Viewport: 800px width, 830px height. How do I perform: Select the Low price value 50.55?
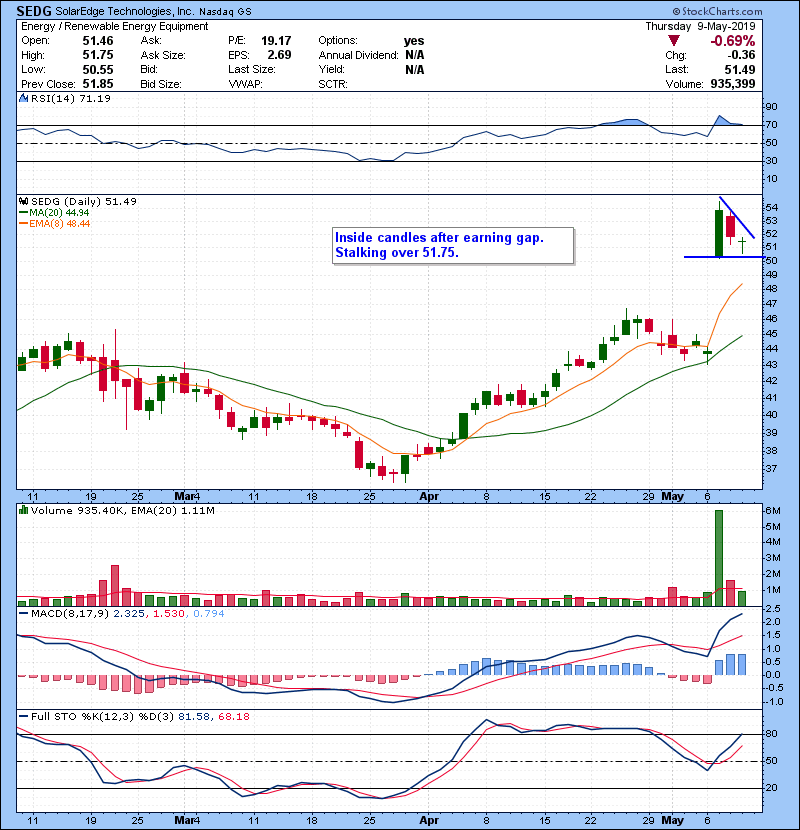[x=97, y=69]
